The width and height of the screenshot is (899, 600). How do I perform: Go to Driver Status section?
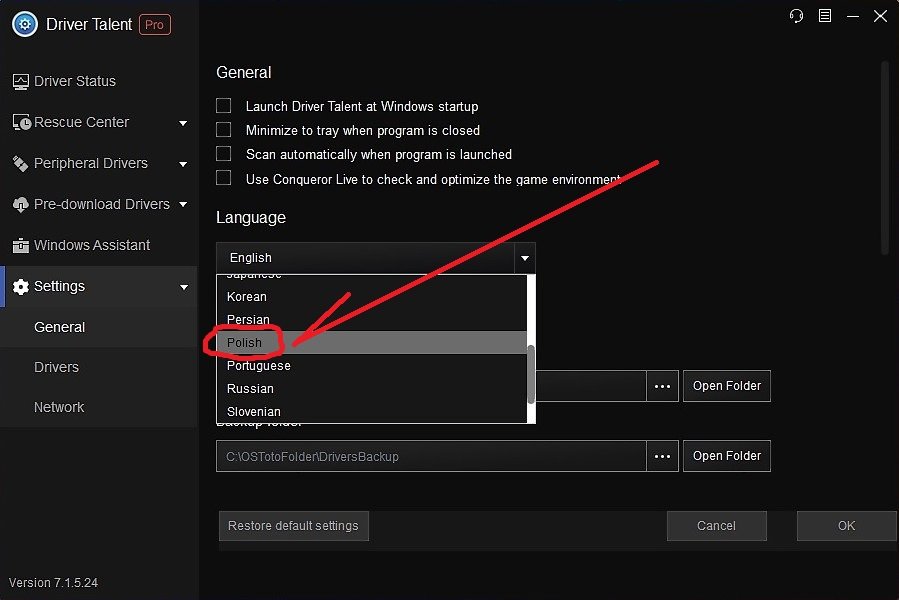(99, 81)
